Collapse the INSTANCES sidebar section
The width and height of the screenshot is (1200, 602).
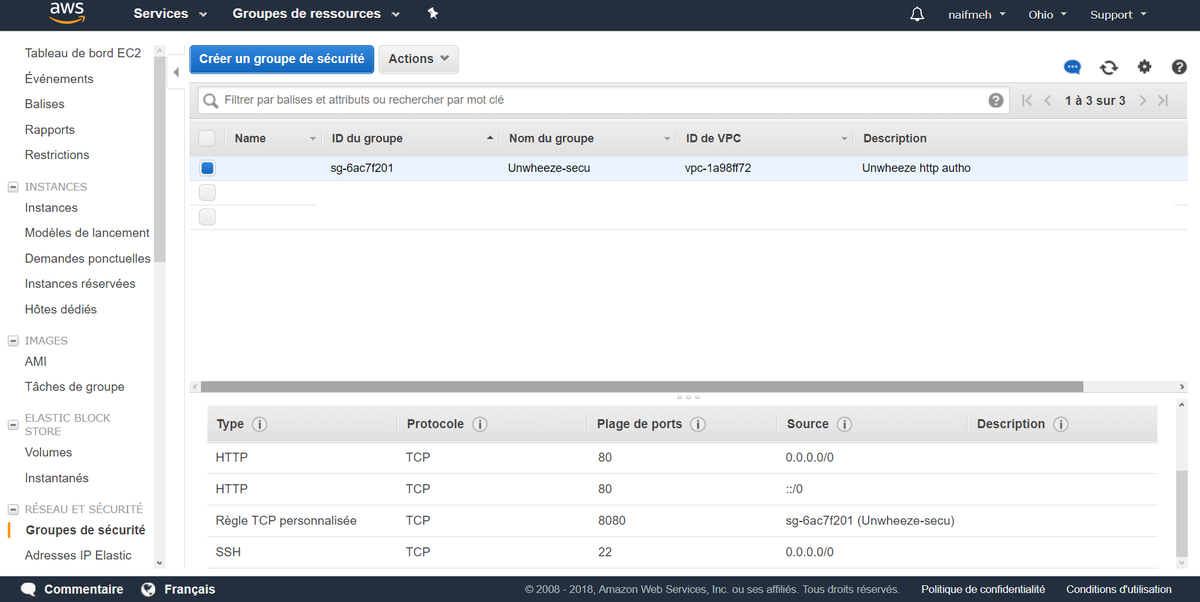[x=13, y=187]
